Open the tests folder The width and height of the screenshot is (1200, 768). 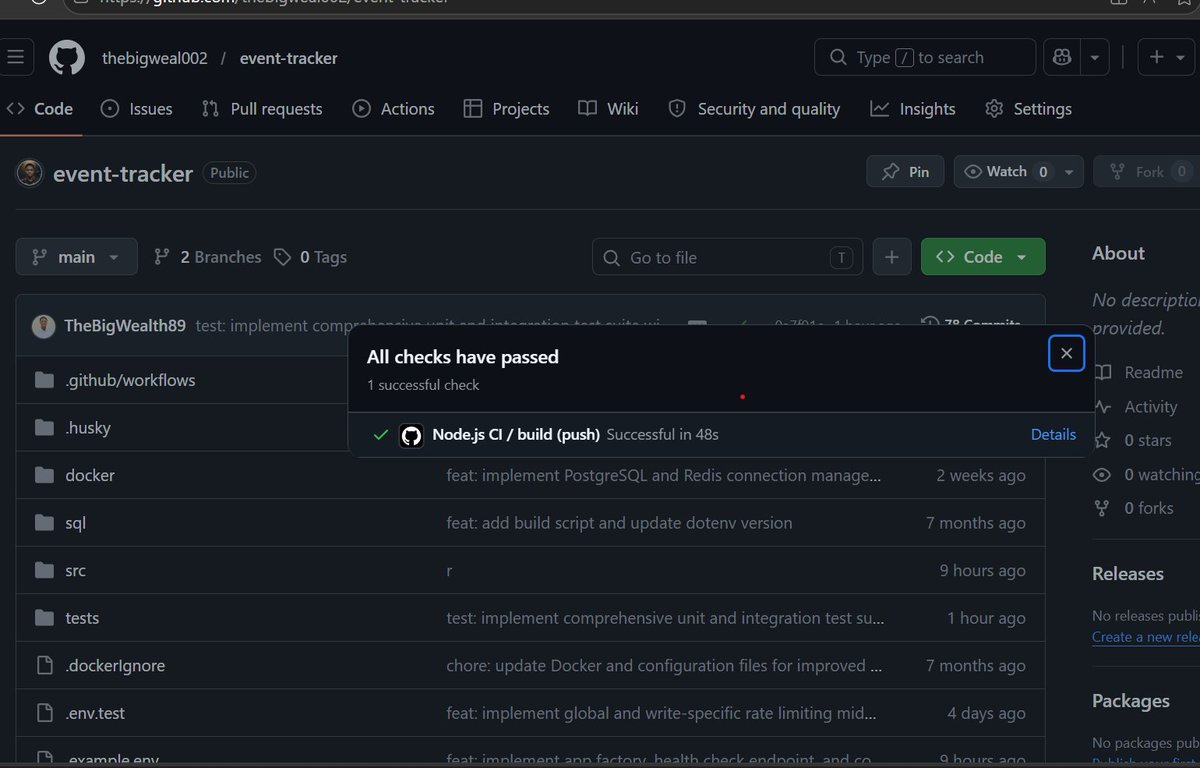coord(82,618)
